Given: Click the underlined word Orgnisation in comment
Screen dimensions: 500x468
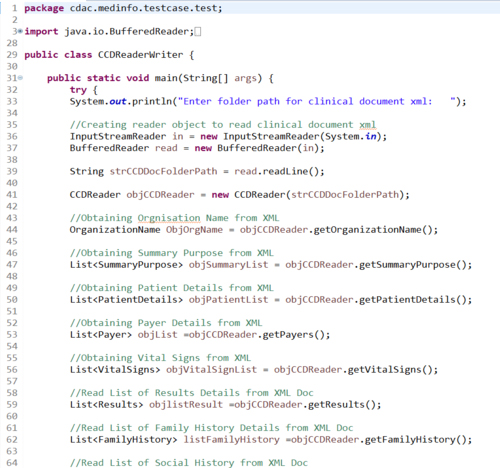Looking at the screenshot, I should pyautogui.click(x=169, y=218).
